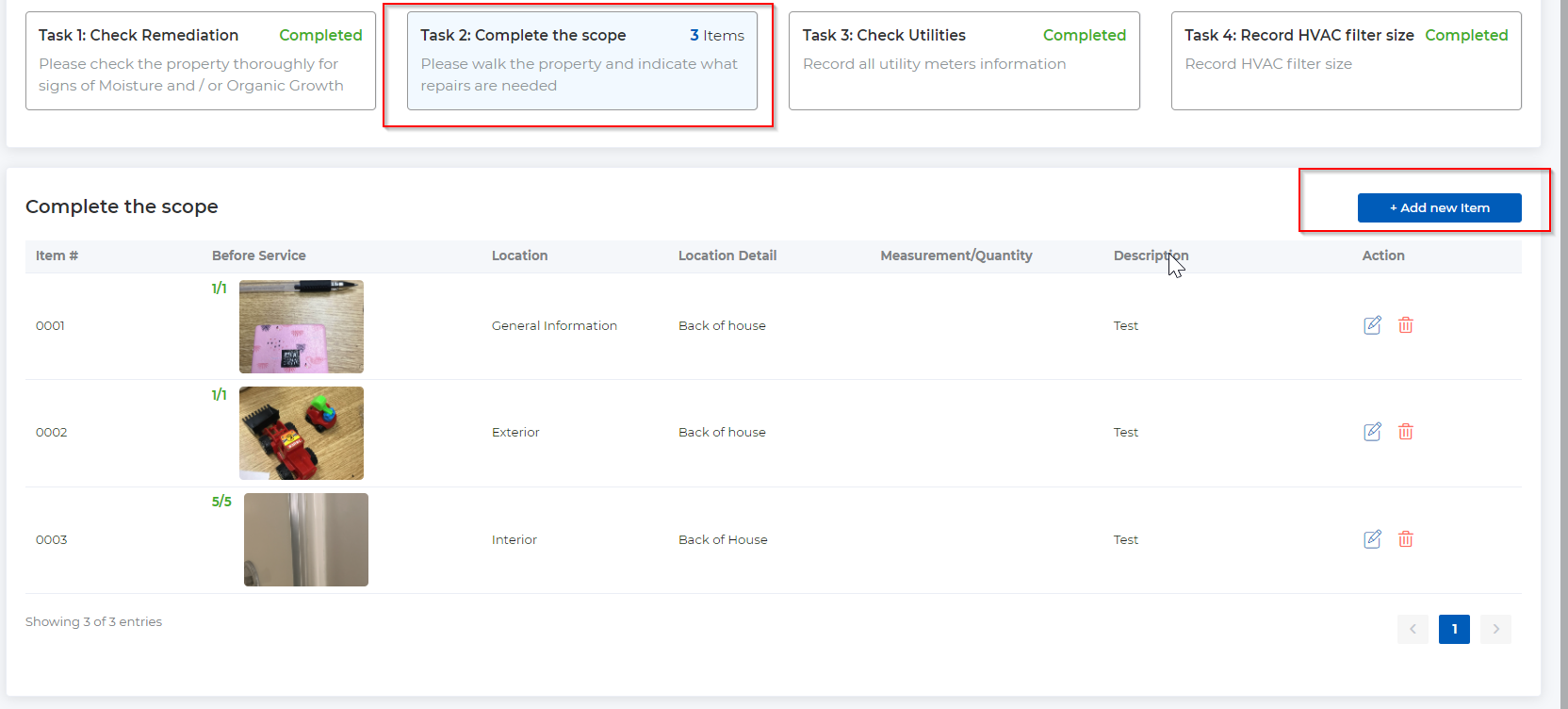
Task: Click the 3 Items count on Task 2
Action: (x=717, y=35)
